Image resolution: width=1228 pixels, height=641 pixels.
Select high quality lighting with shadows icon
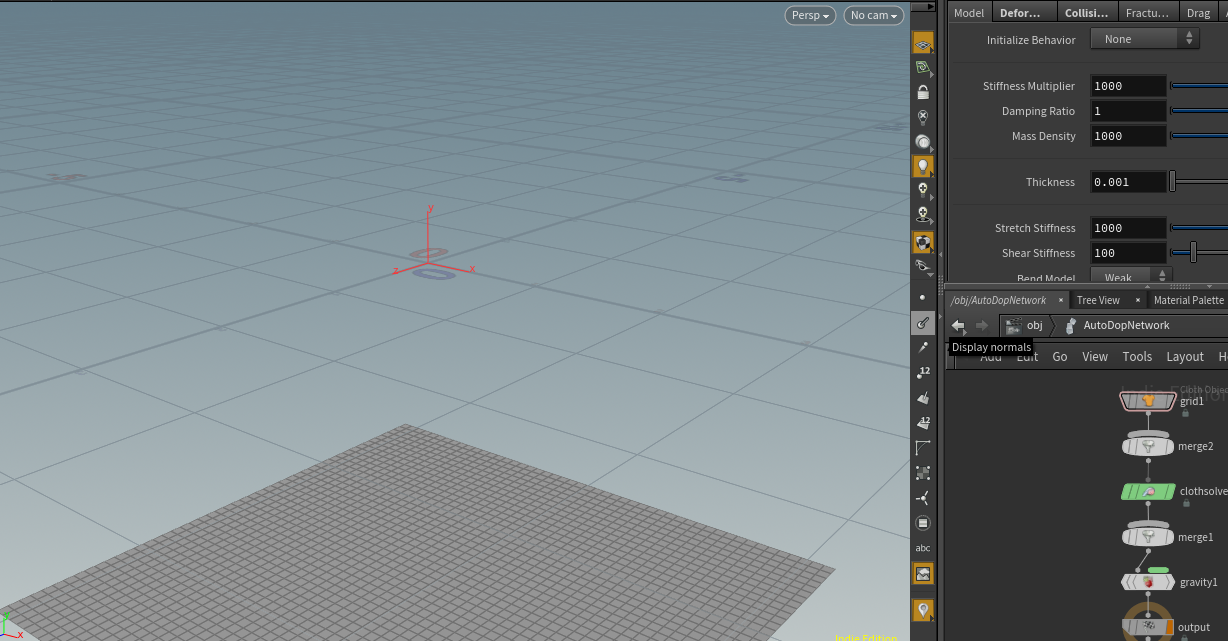pyautogui.click(x=923, y=214)
